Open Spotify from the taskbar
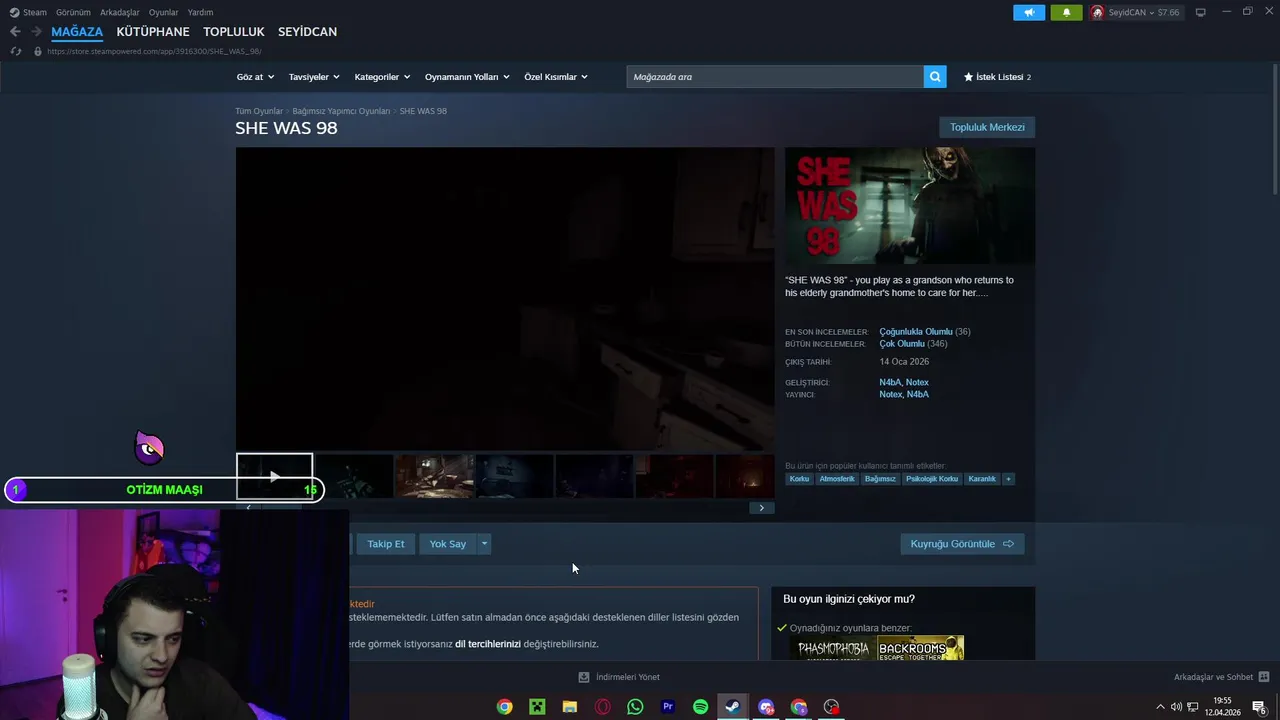This screenshot has height=720, width=1280. [701, 707]
